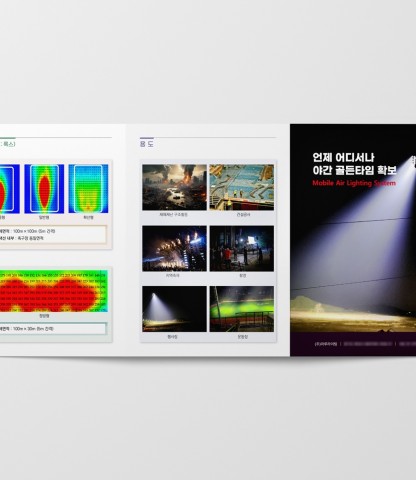Select the construction site aerial photo
Screen dimensions: 416x480
point(242,187)
